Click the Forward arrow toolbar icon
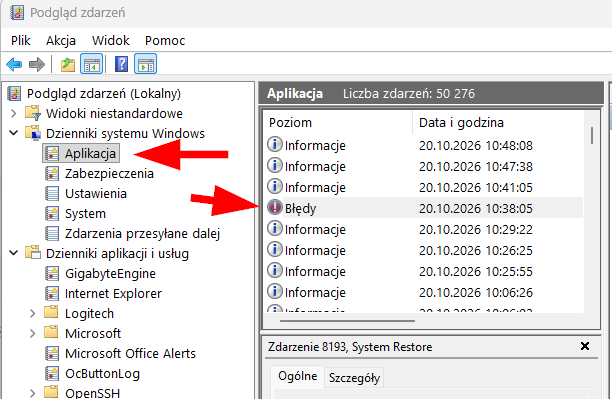 point(37,64)
